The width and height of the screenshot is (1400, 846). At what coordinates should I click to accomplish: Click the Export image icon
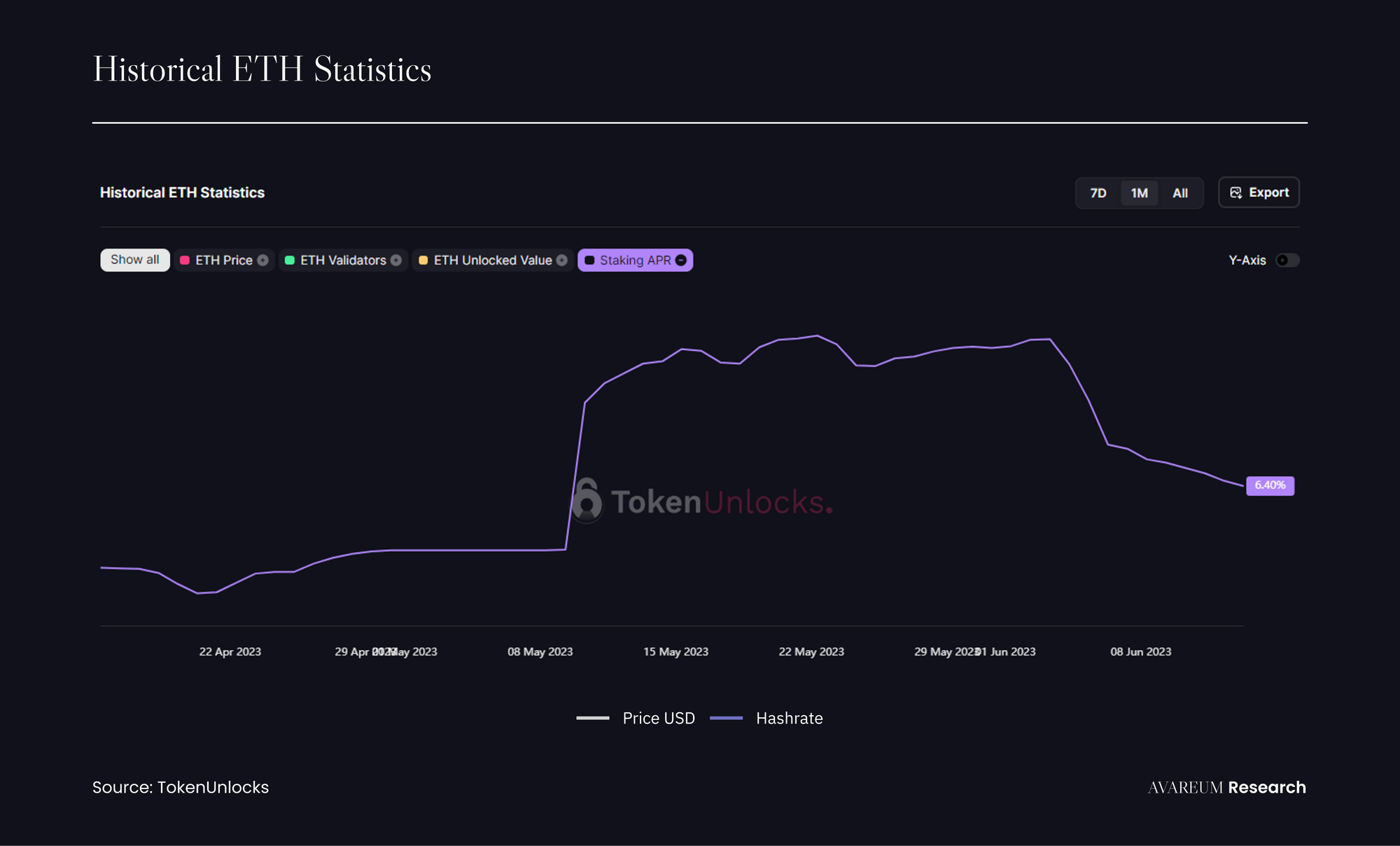(x=1235, y=193)
